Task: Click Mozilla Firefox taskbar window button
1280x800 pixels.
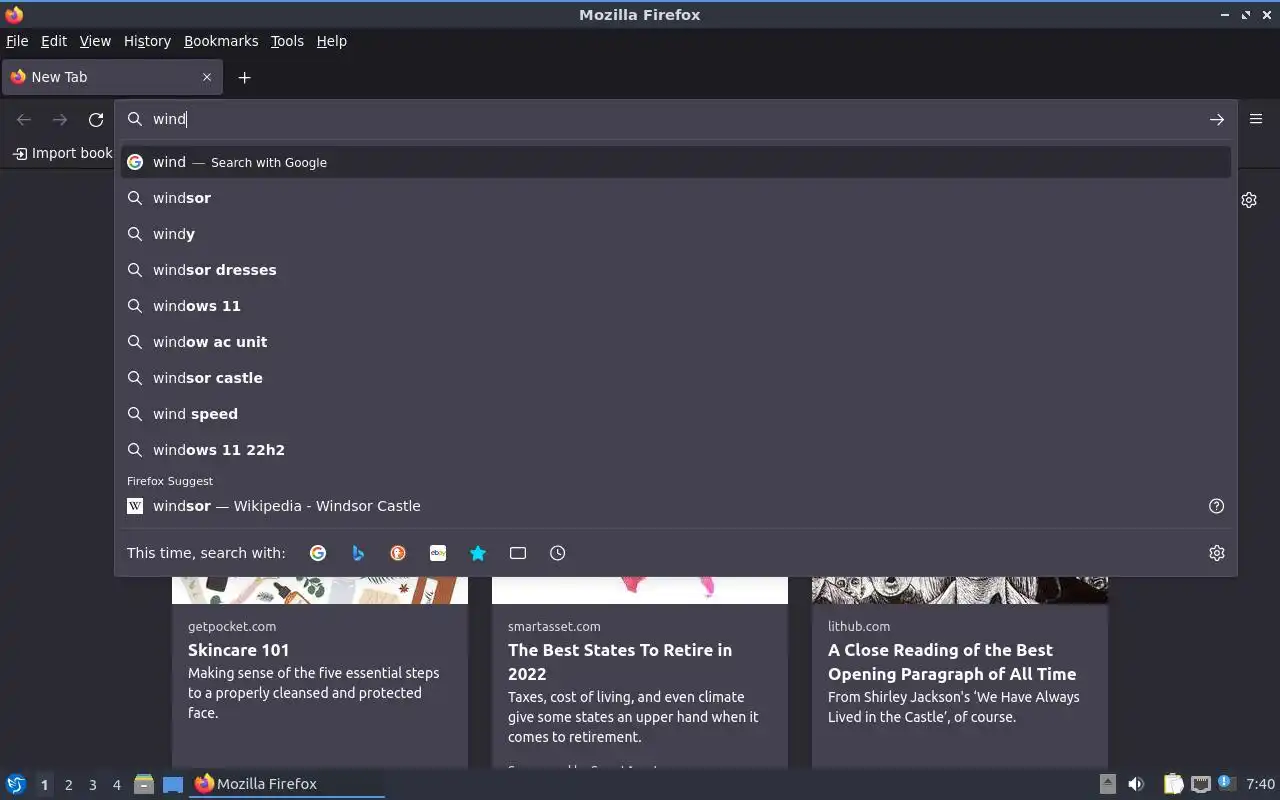Action: 288,784
